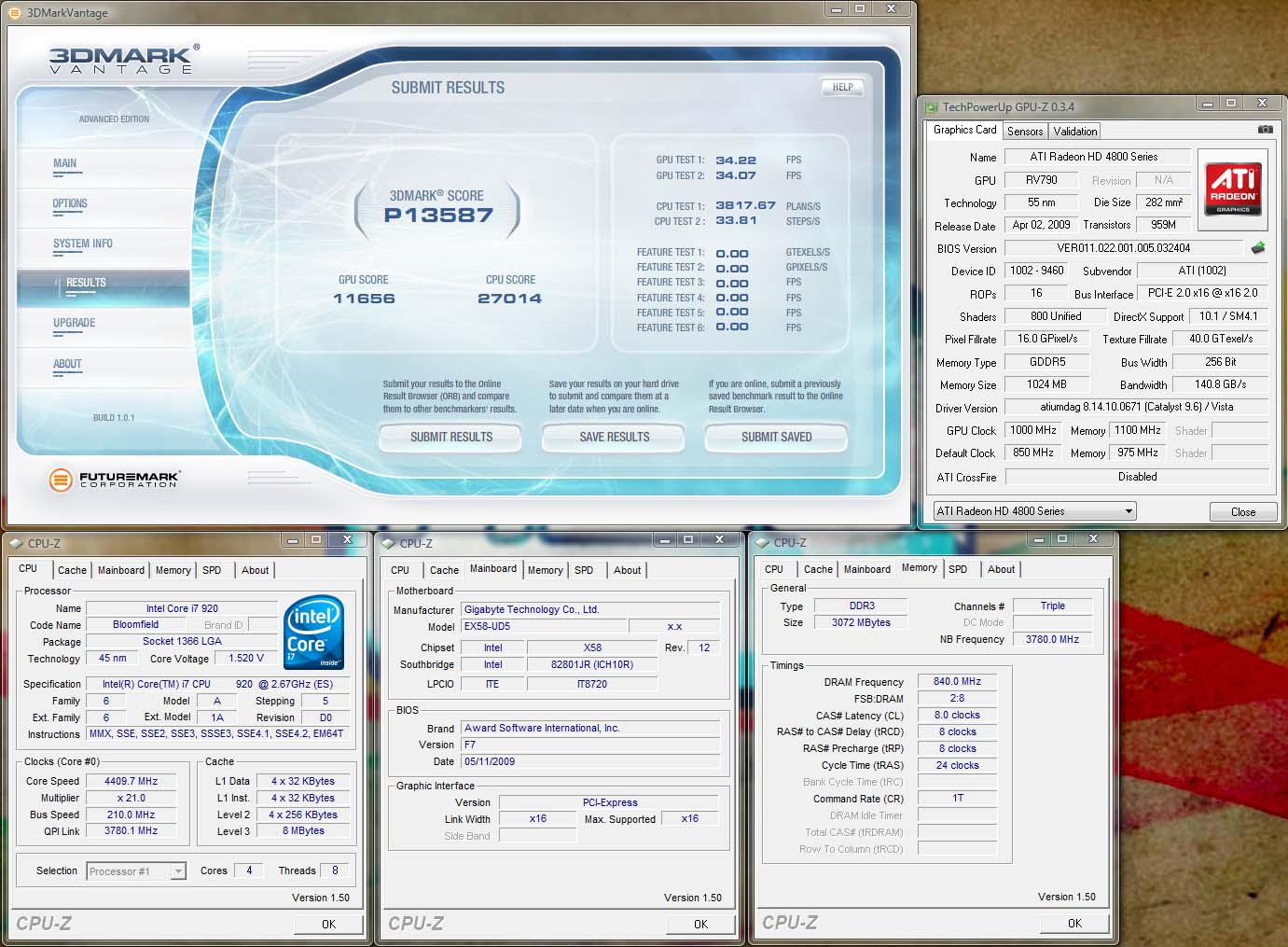Click Submit Saved button
The width and height of the screenshot is (1288, 947).
click(x=777, y=437)
